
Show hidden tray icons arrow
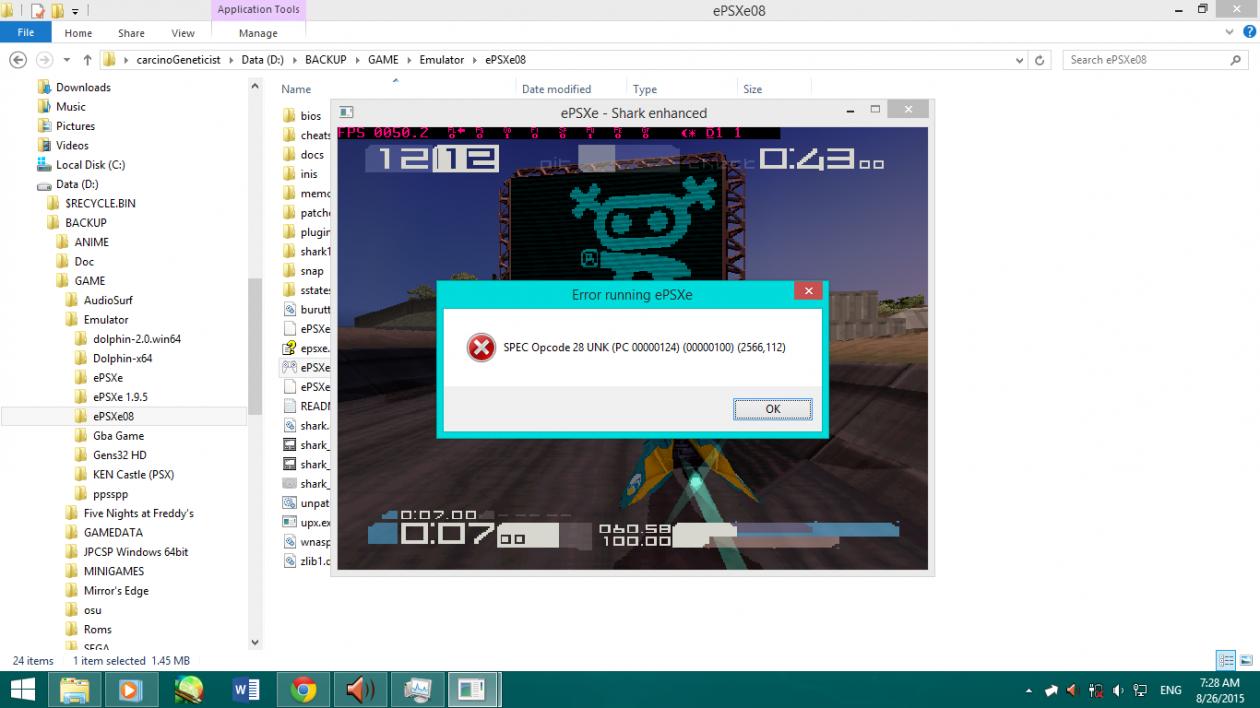[x=1029, y=691]
